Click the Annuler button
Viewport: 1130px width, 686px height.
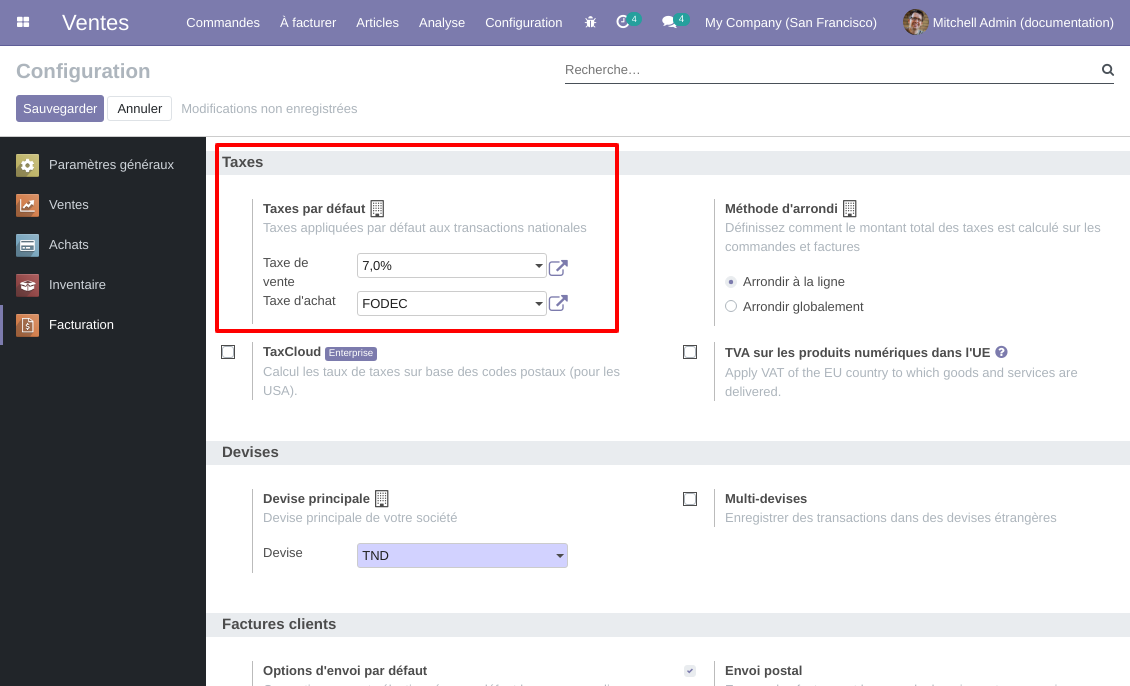click(x=140, y=109)
